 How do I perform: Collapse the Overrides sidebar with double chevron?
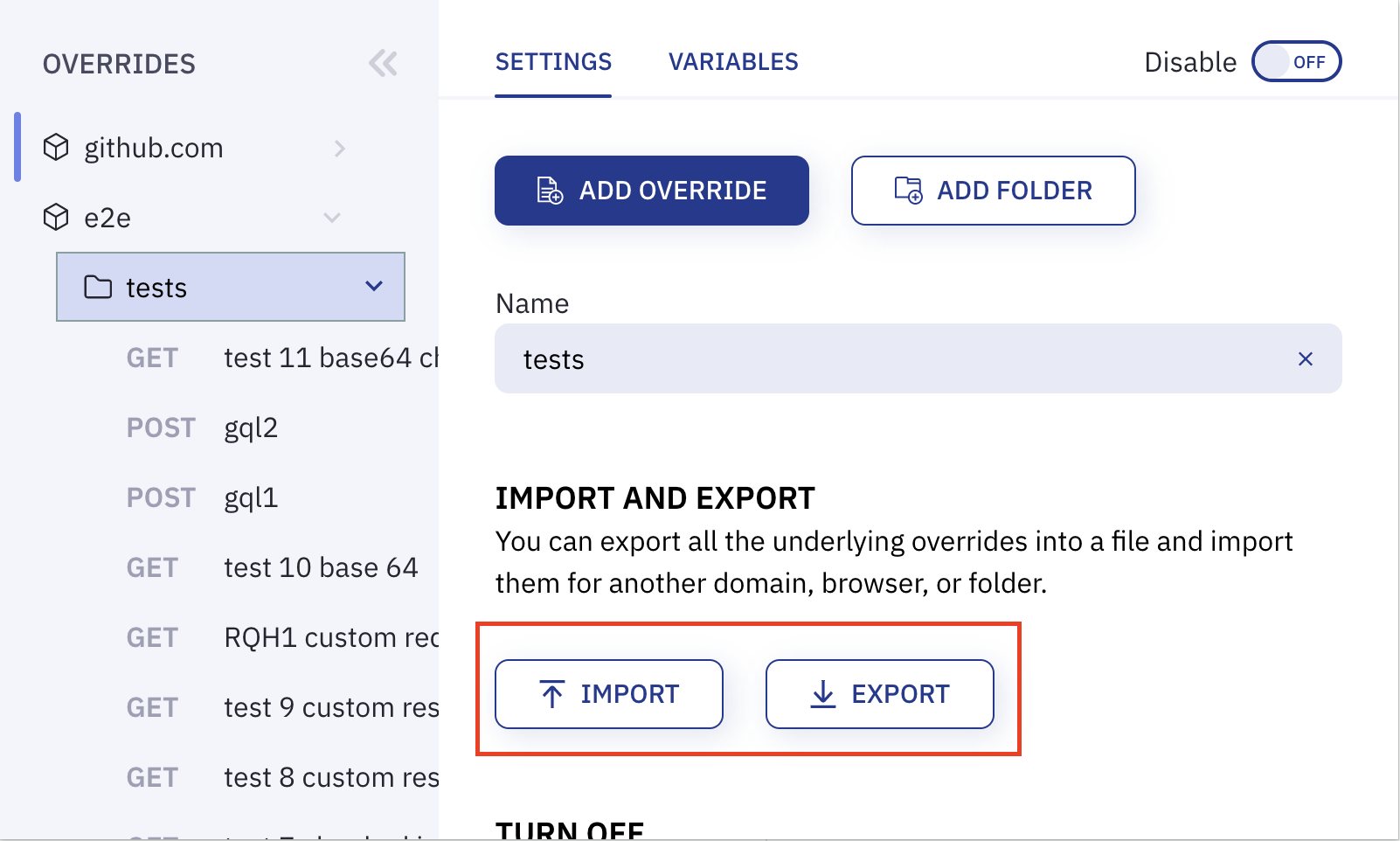383,64
